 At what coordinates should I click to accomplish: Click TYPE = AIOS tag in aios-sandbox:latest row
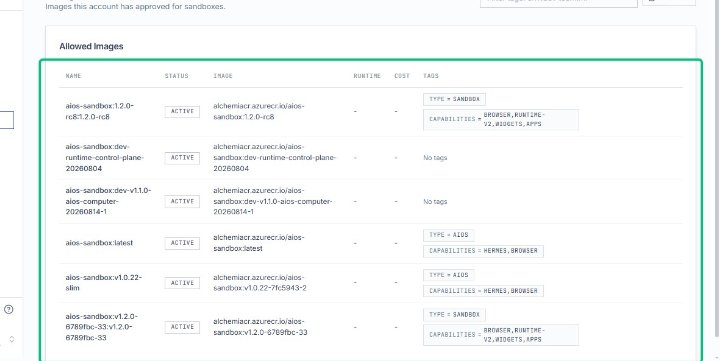pos(449,235)
